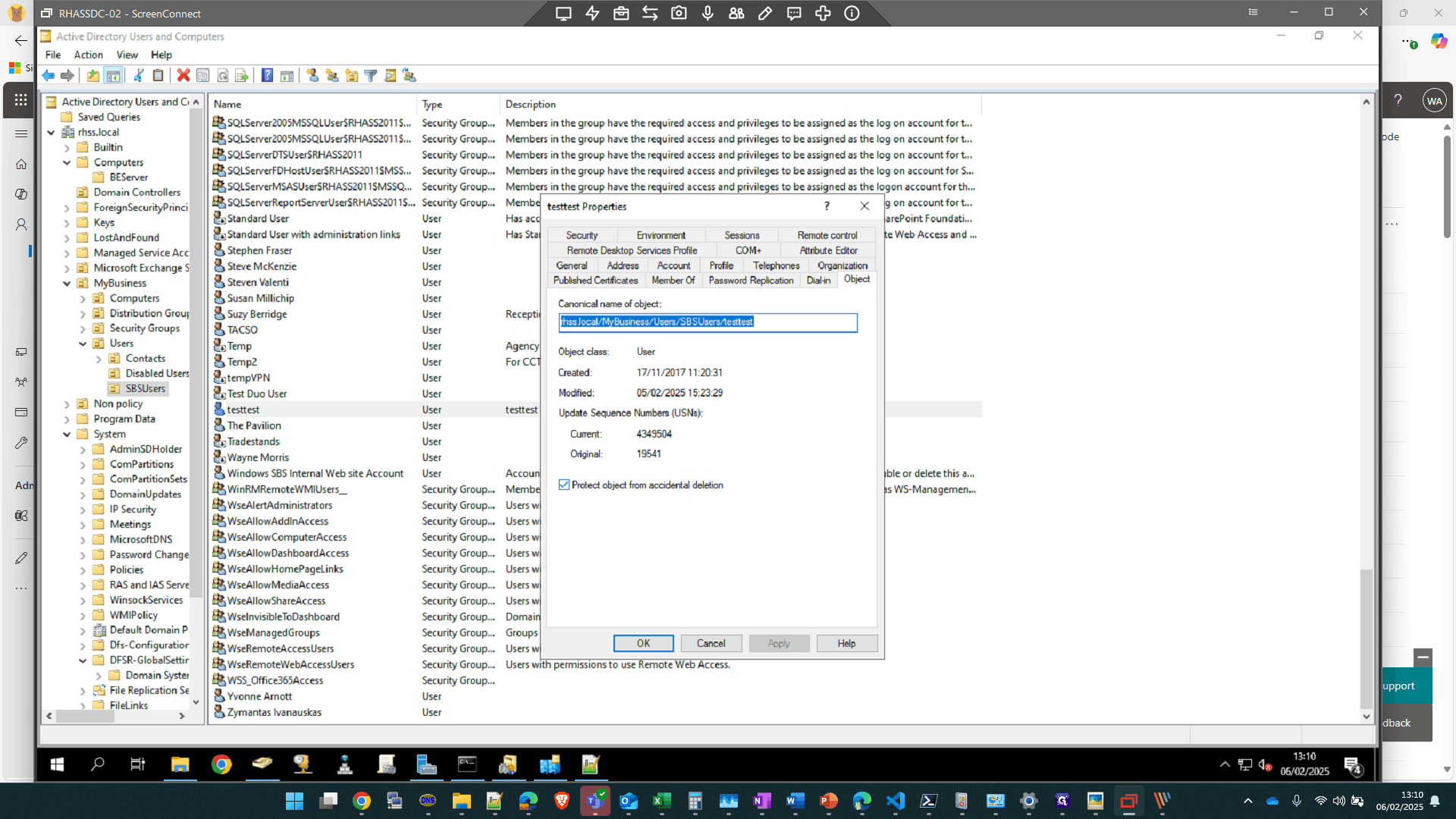The image size is (1456, 819).
Task: Click the Add to group toolbar icon
Action: [x=410, y=75]
